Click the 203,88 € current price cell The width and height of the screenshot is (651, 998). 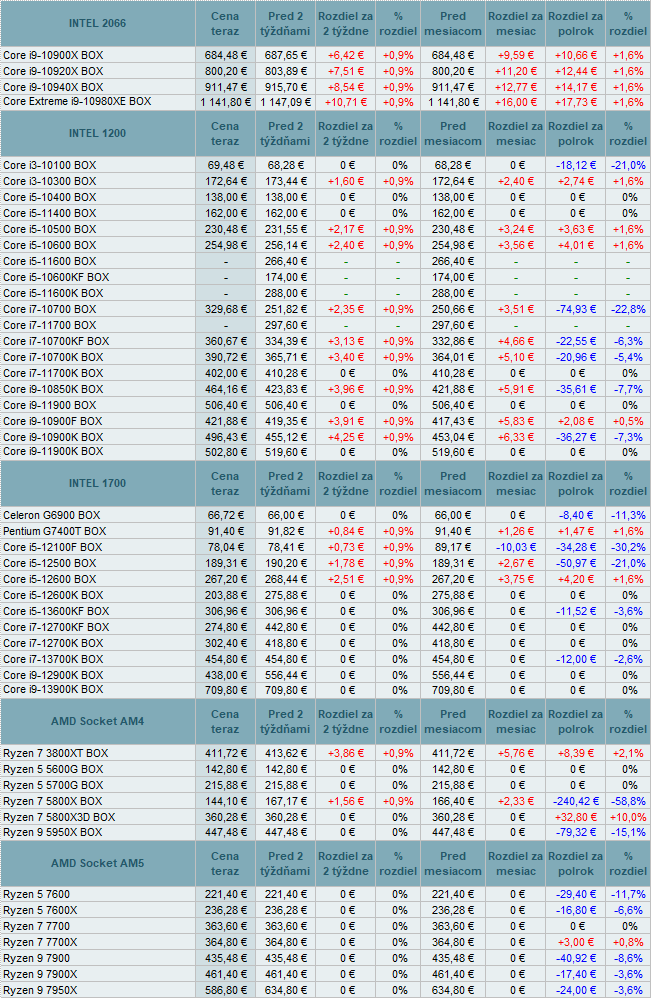tap(225, 595)
